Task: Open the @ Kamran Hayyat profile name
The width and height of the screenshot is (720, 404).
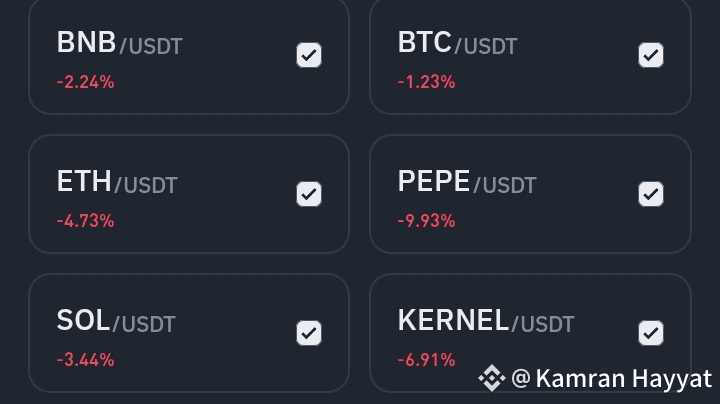Action: (x=612, y=378)
